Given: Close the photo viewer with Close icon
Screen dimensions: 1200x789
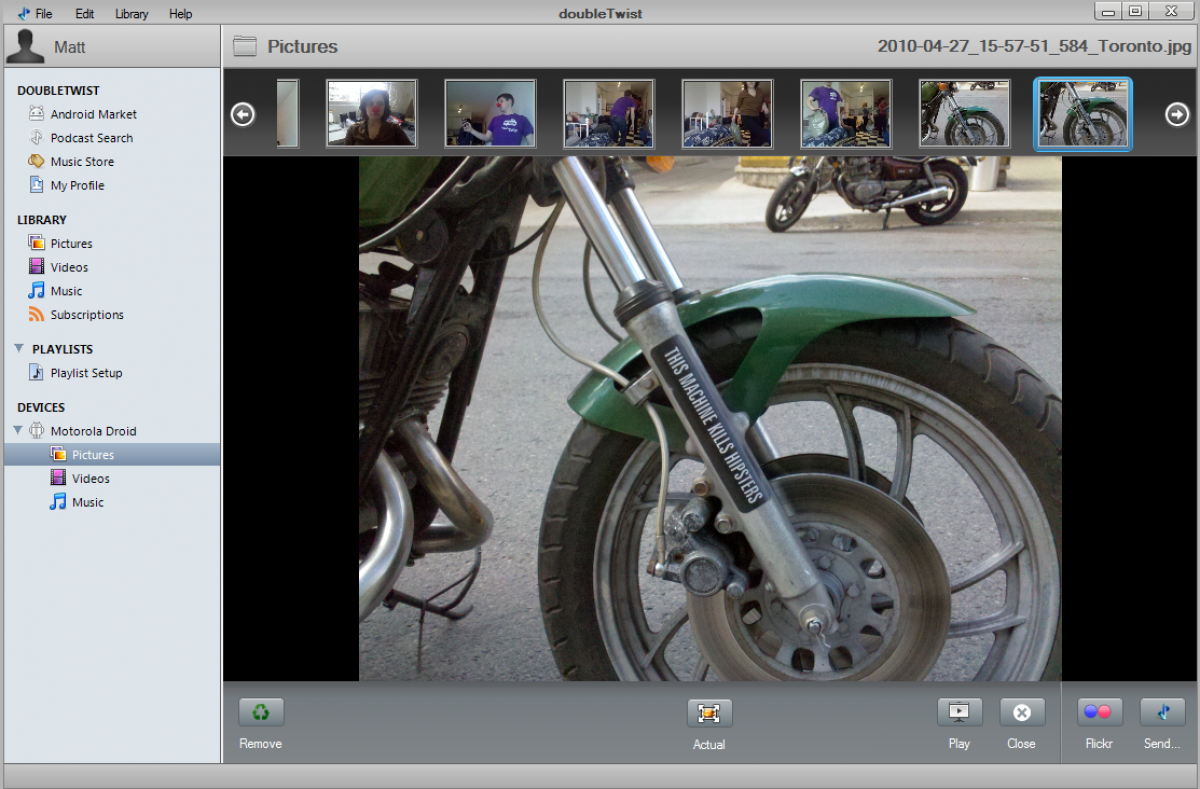Looking at the screenshot, I should pyautogui.click(x=1021, y=712).
